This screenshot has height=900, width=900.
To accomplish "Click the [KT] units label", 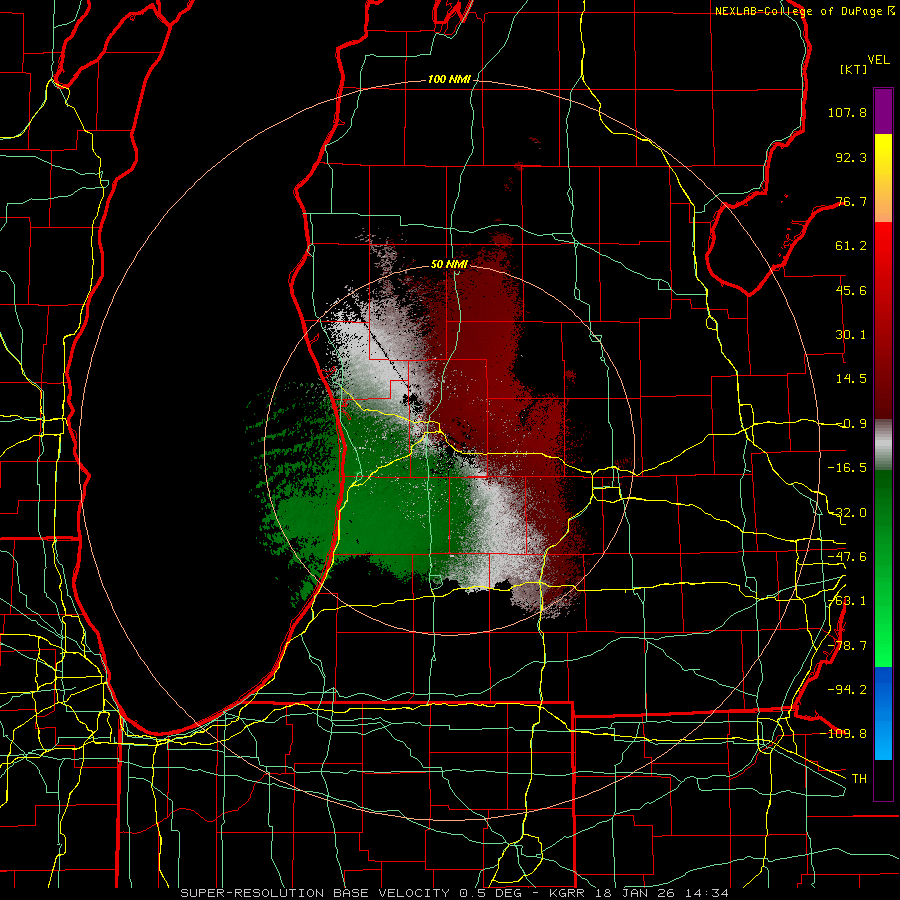I will 853,69.
